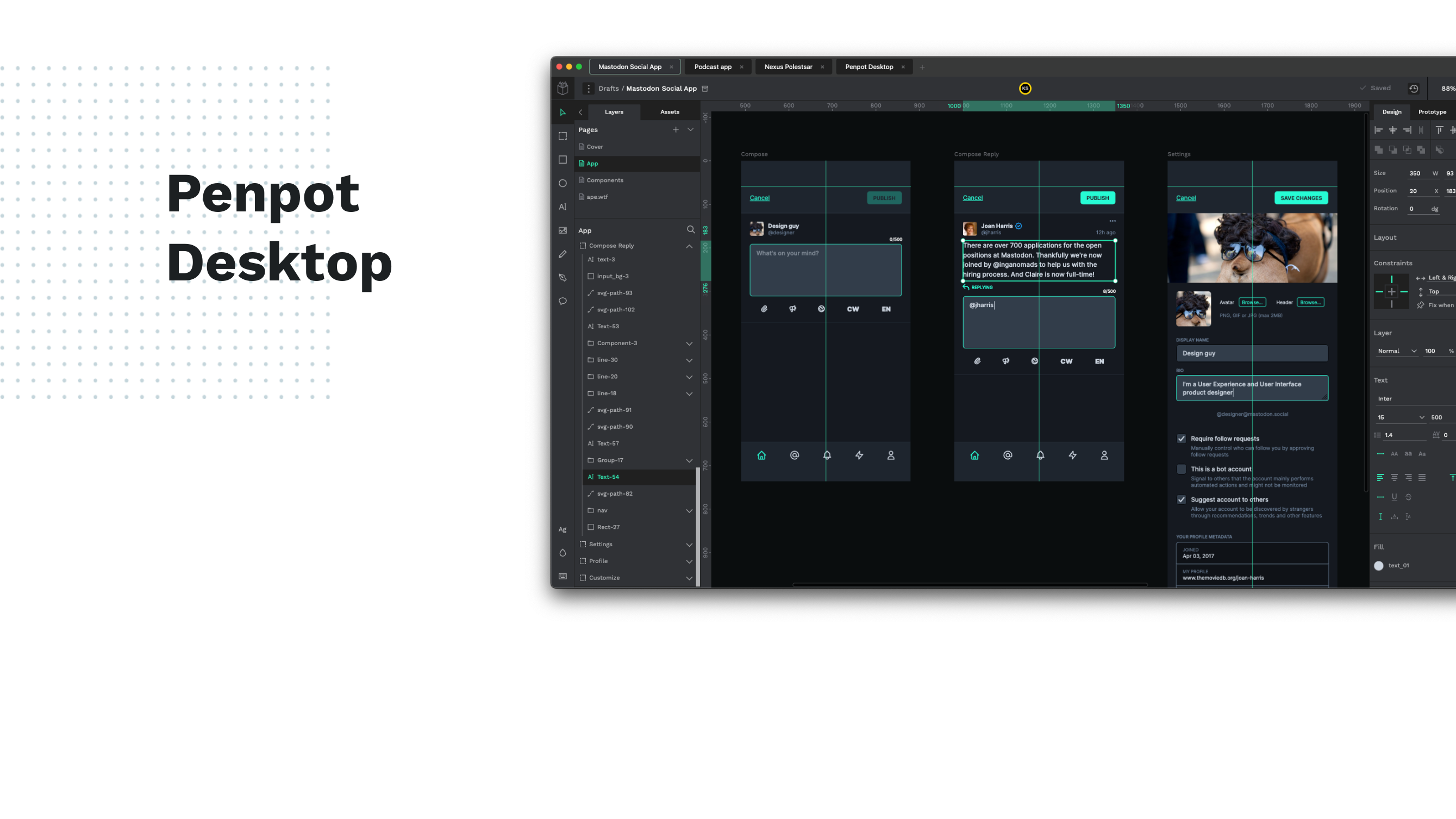Open the Prototype tab

pyautogui.click(x=1432, y=112)
